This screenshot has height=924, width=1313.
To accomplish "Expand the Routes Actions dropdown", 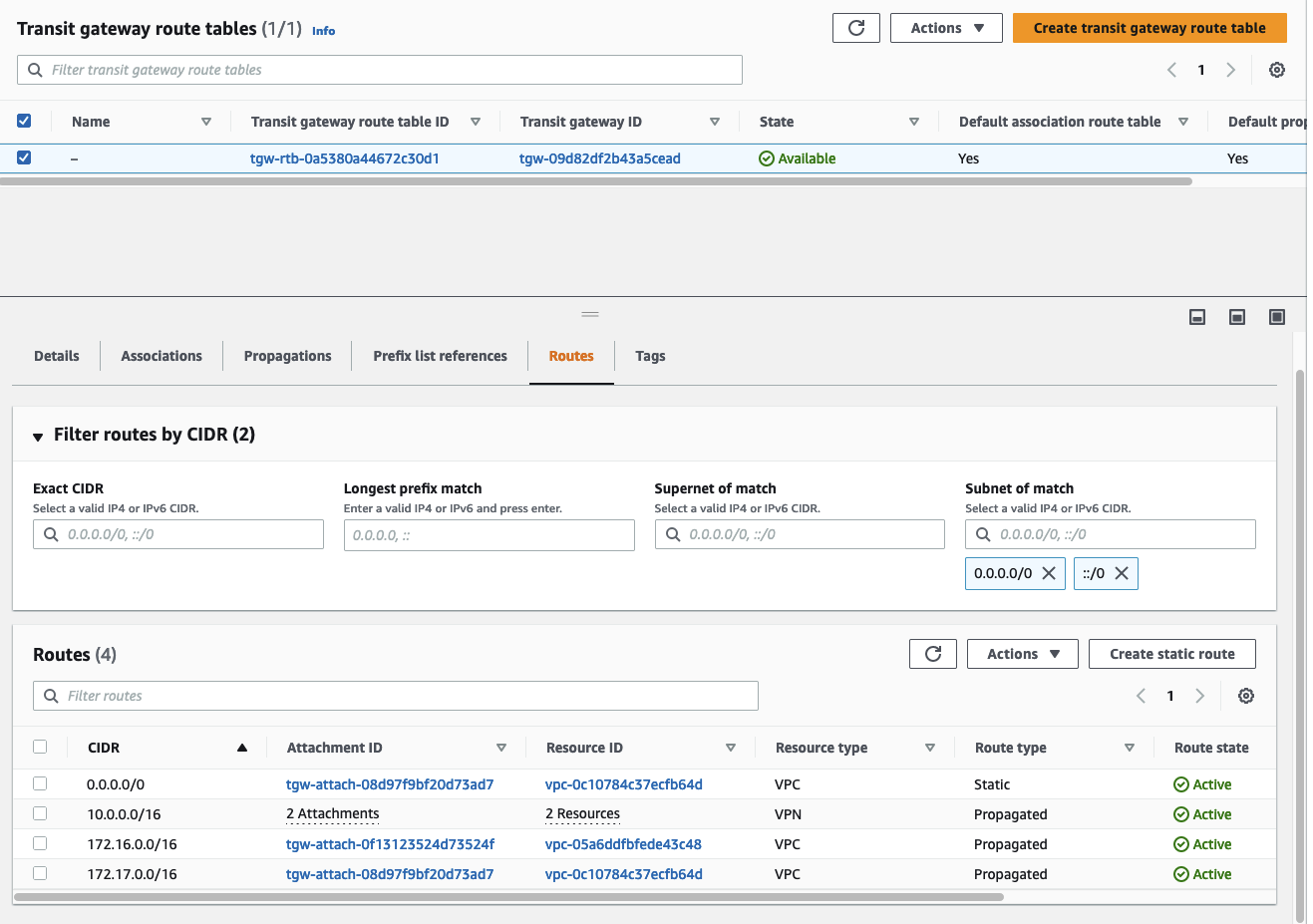I will (x=1022, y=654).
